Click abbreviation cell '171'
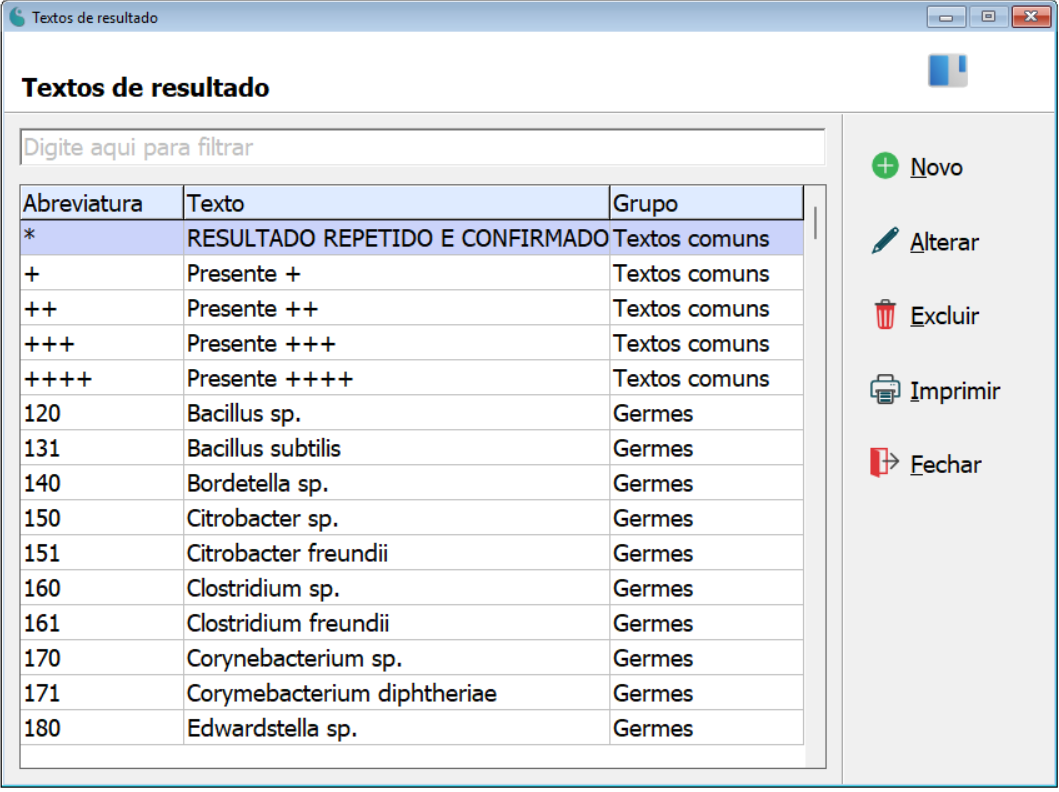Image resolution: width=1059 pixels, height=792 pixels. point(101,693)
